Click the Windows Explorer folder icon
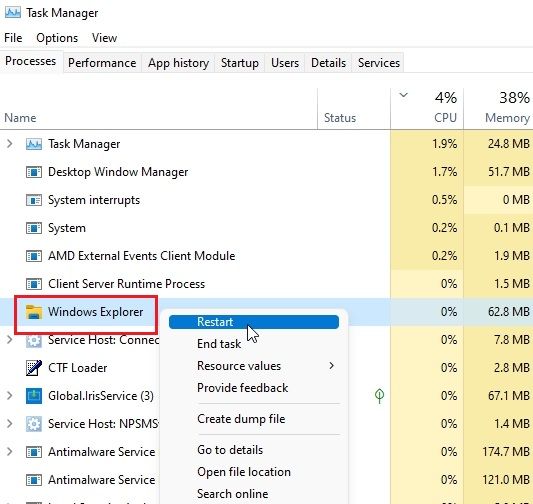This screenshot has height=504, width=533. 34,312
